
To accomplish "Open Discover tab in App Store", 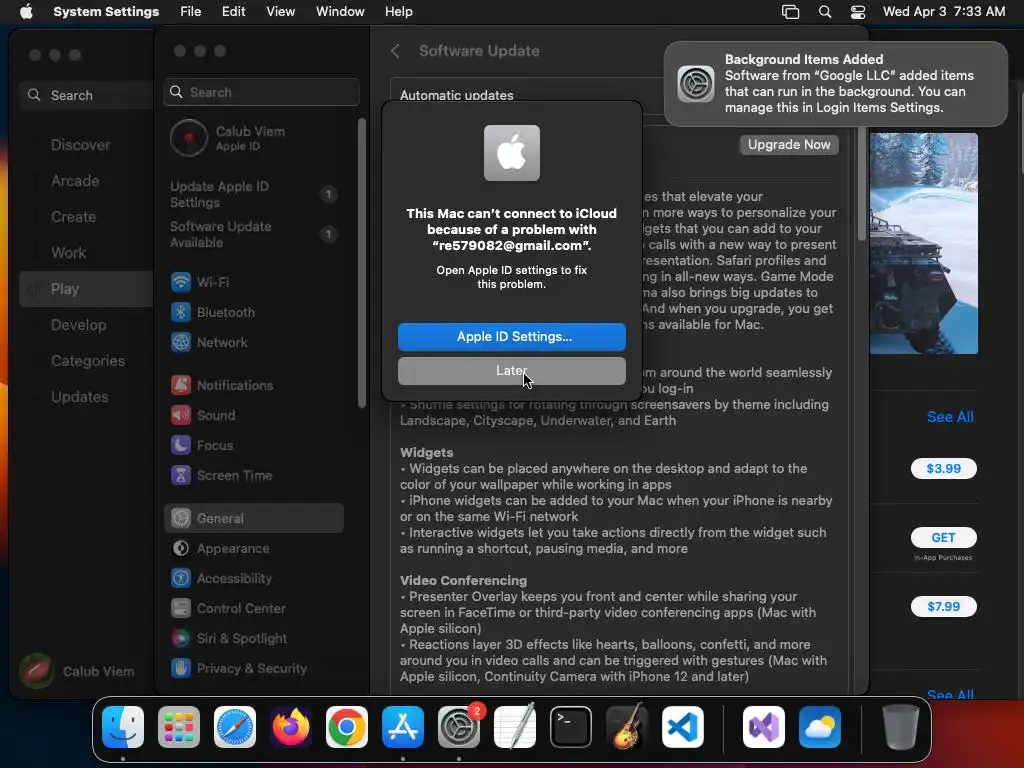I will [86, 145].
